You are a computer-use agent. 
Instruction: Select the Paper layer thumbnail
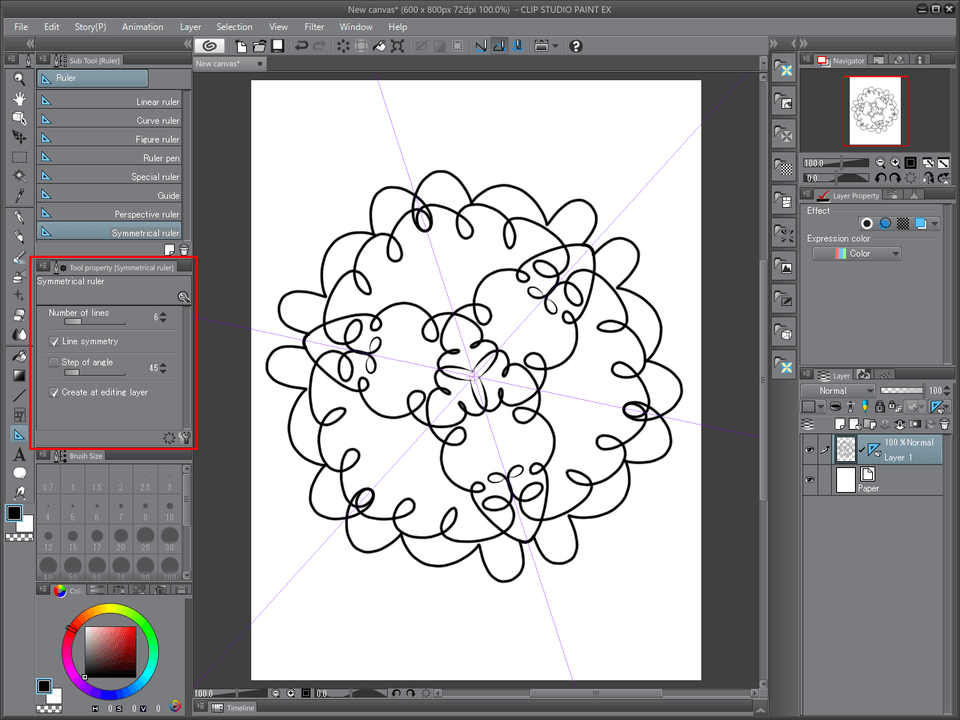pyautogui.click(x=846, y=480)
